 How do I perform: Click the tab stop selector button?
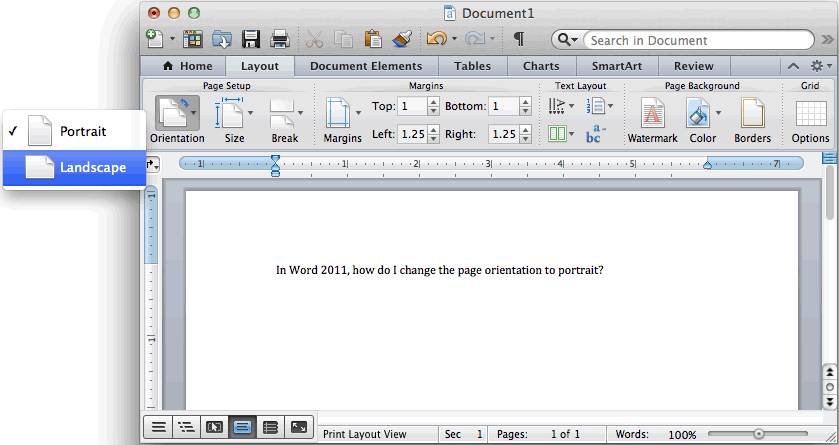click(x=152, y=164)
